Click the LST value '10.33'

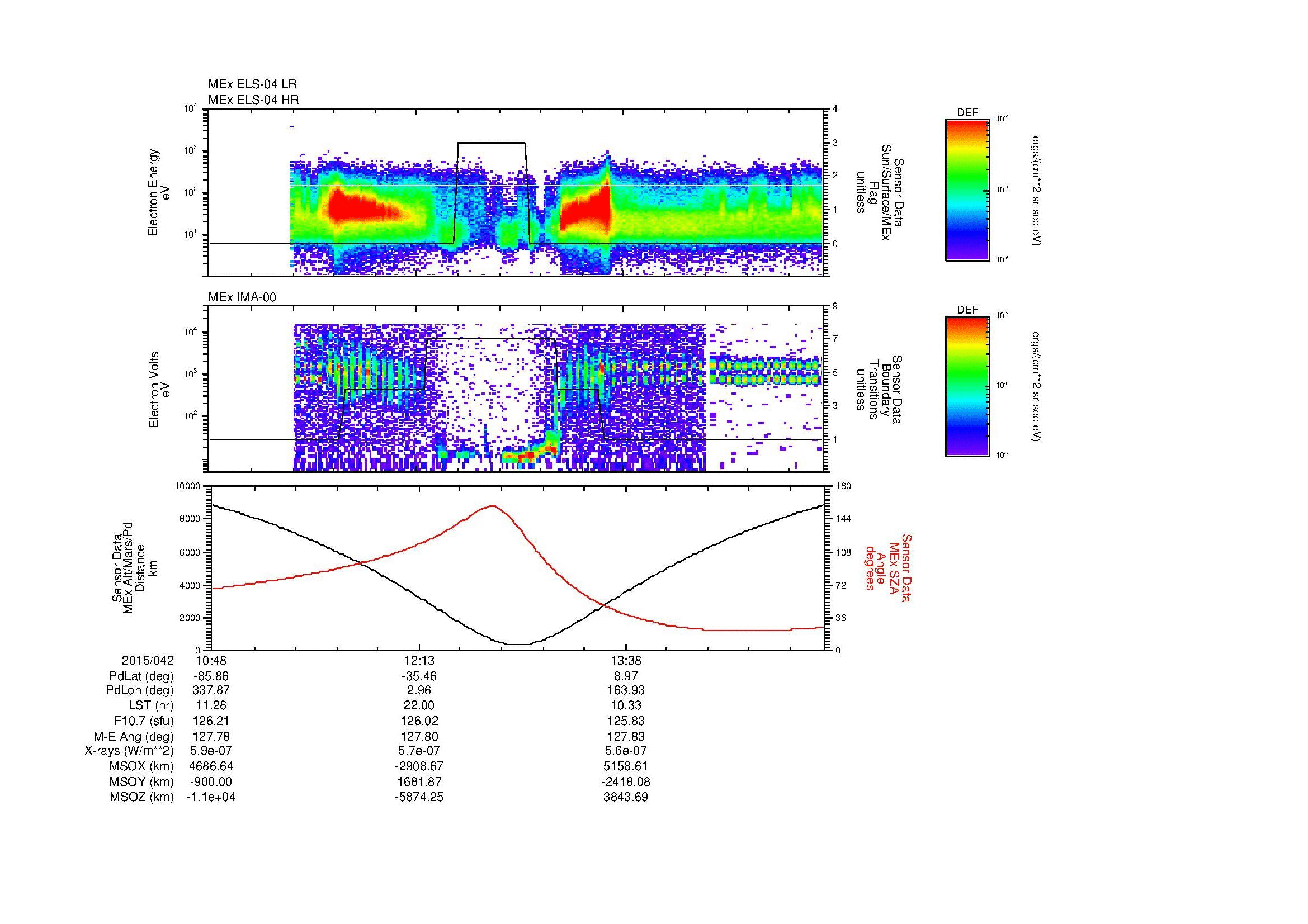626,705
